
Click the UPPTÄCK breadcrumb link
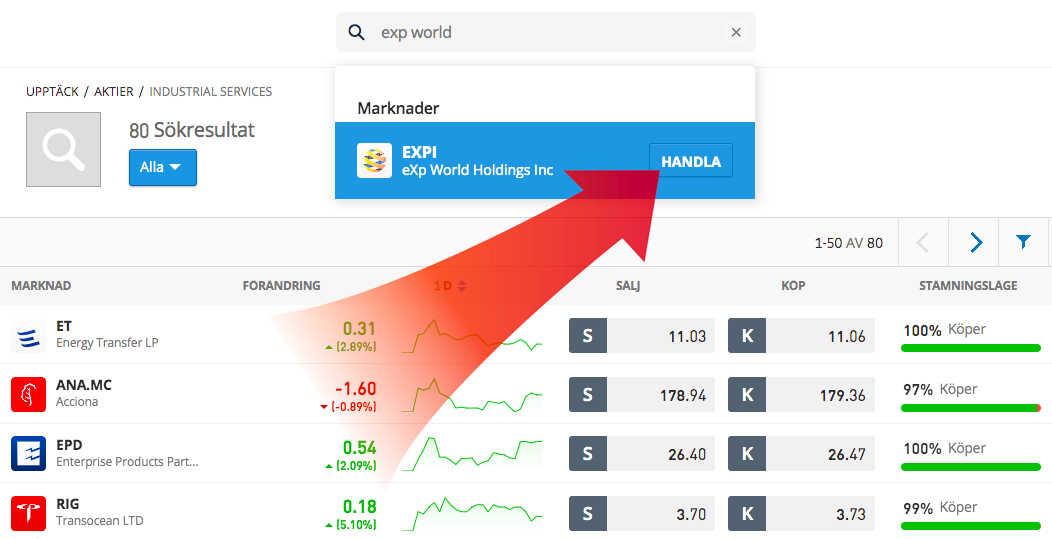pyautogui.click(x=52, y=92)
